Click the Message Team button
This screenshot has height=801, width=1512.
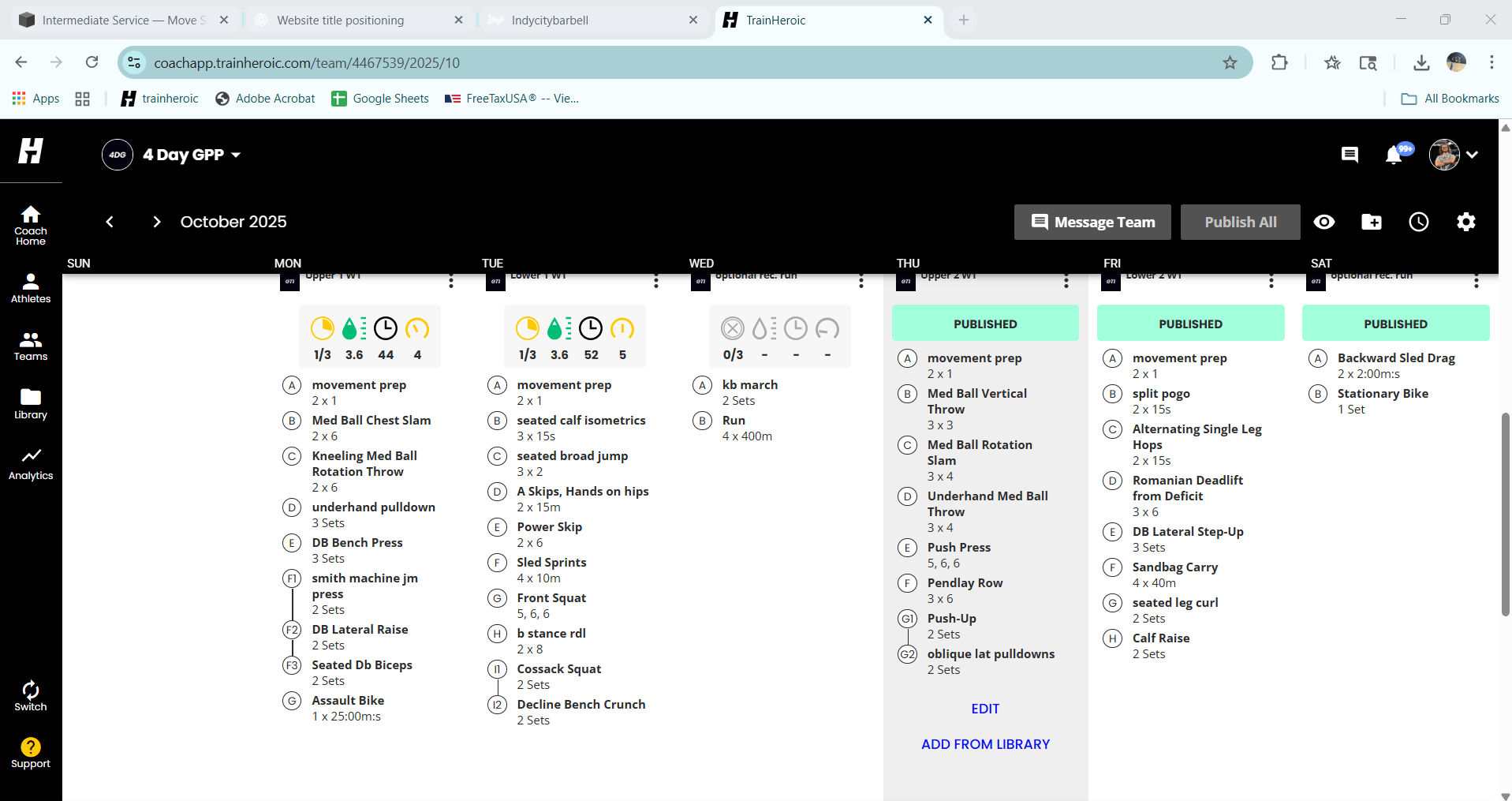click(x=1092, y=222)
